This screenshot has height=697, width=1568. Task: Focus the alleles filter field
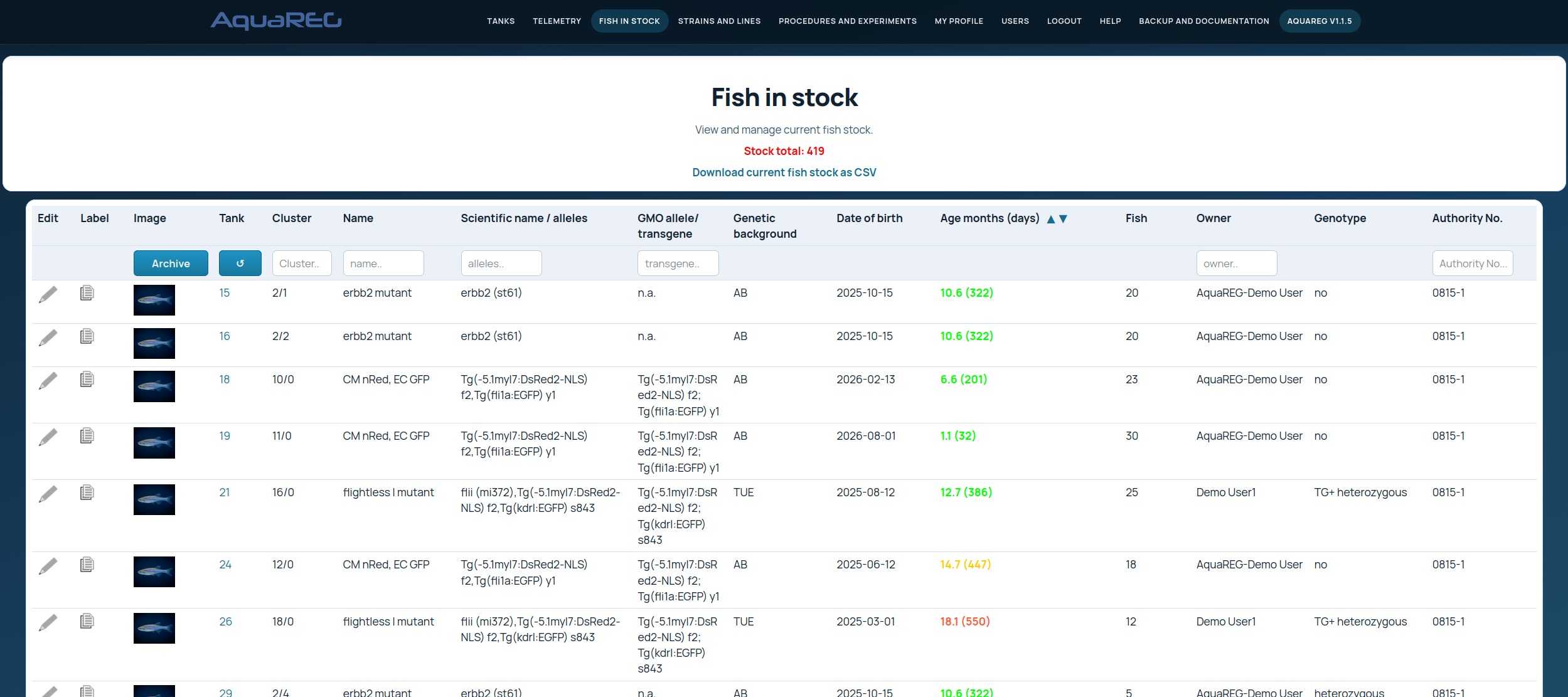(501, 263)
